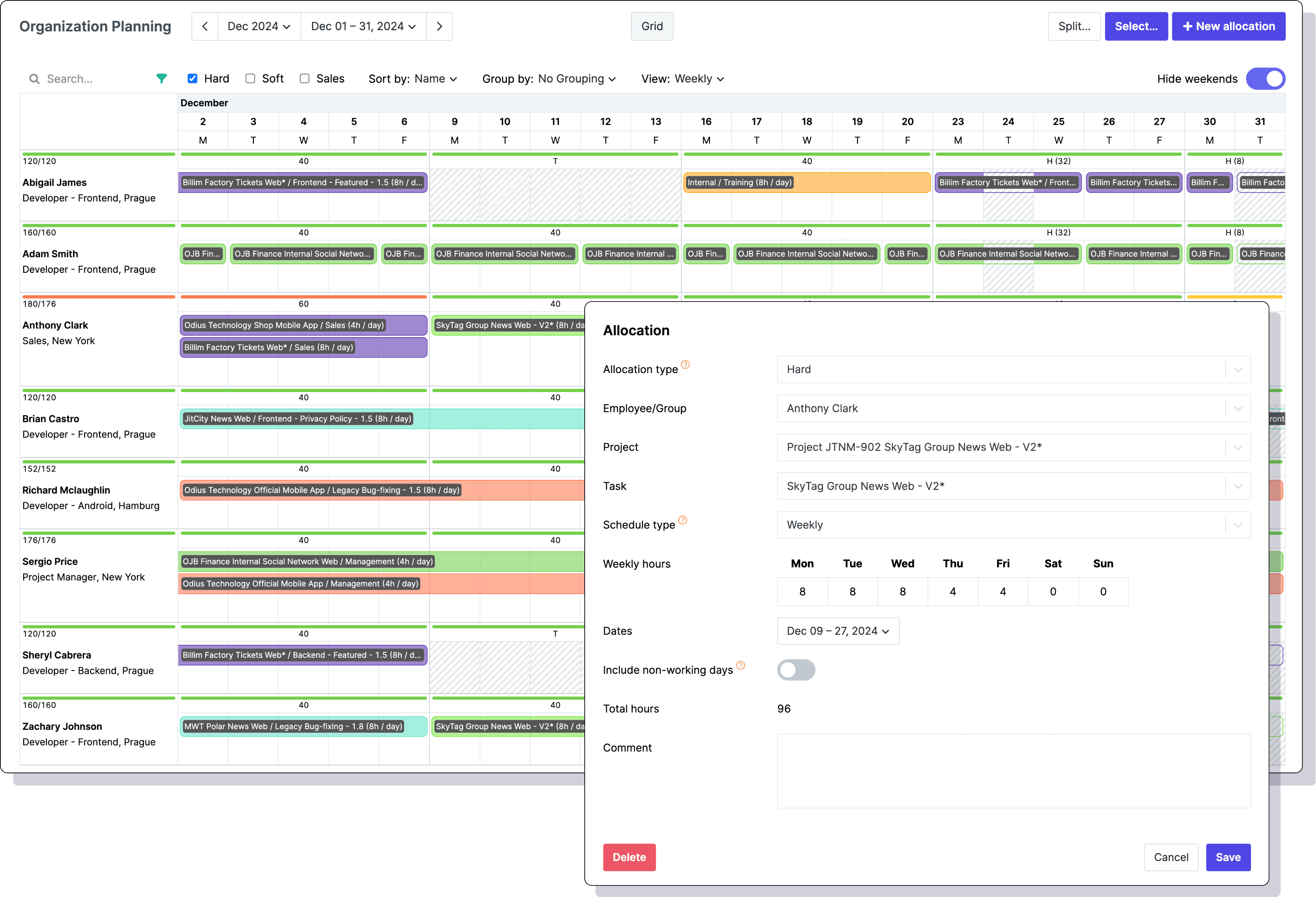1316x897 pixels.
Task: Click the Delete button
Action: [x=629, y=857]
